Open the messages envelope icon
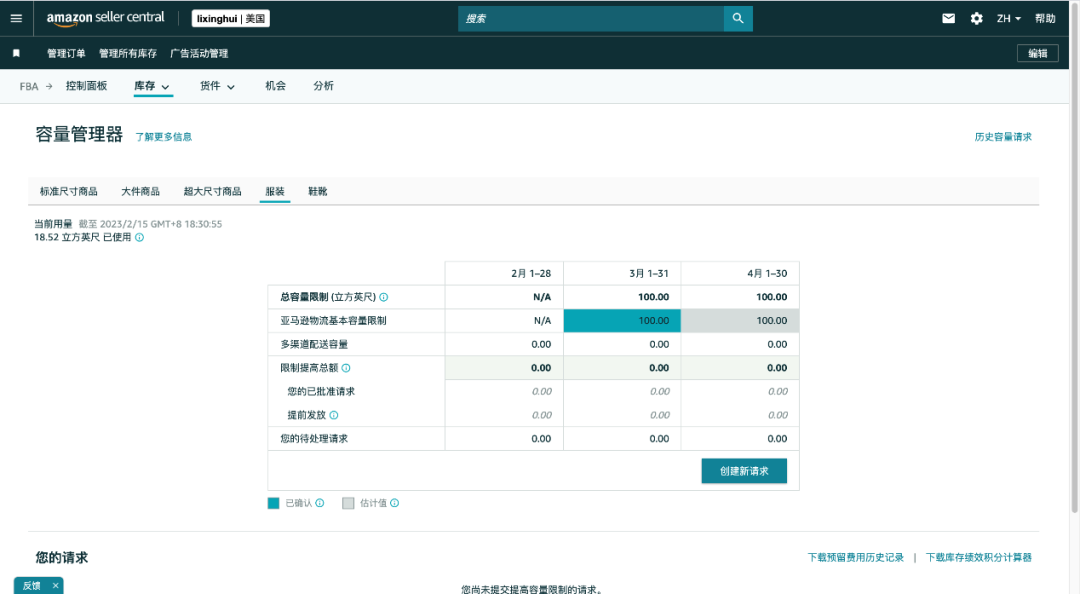1080x594 pixels. pos(948,19)
